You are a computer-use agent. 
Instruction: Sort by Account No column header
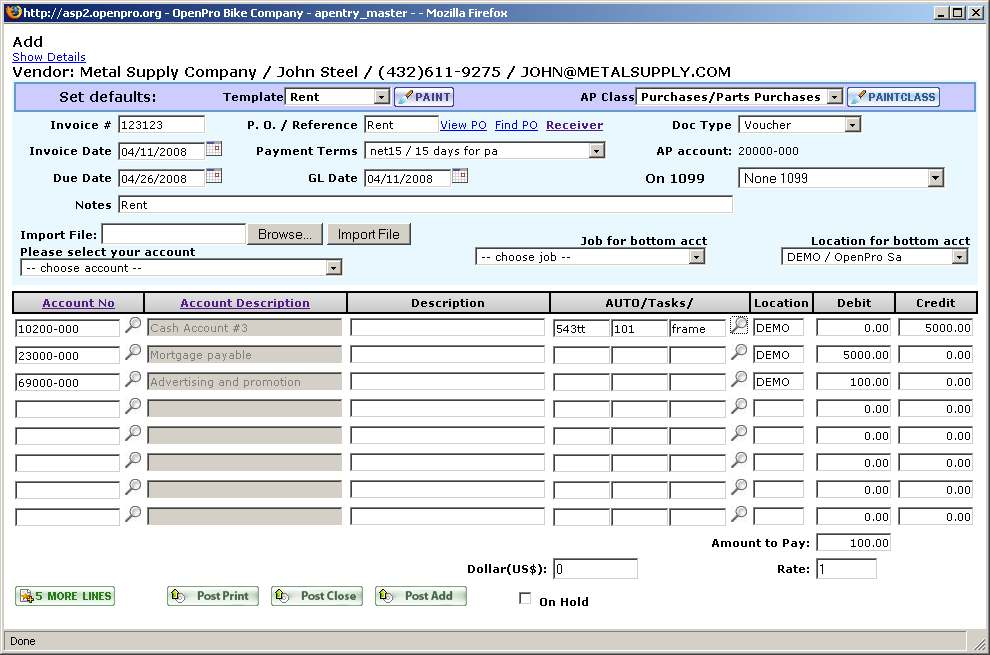(x=78, y=303)
